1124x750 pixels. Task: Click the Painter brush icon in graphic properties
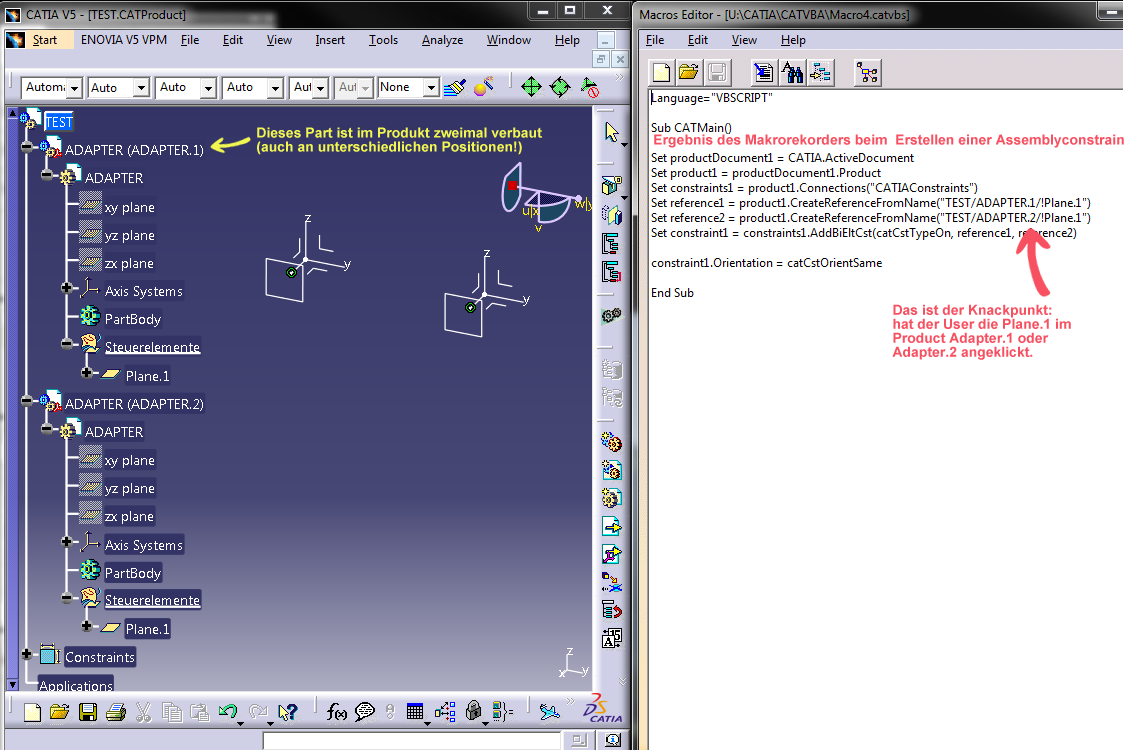coord(454,87)
